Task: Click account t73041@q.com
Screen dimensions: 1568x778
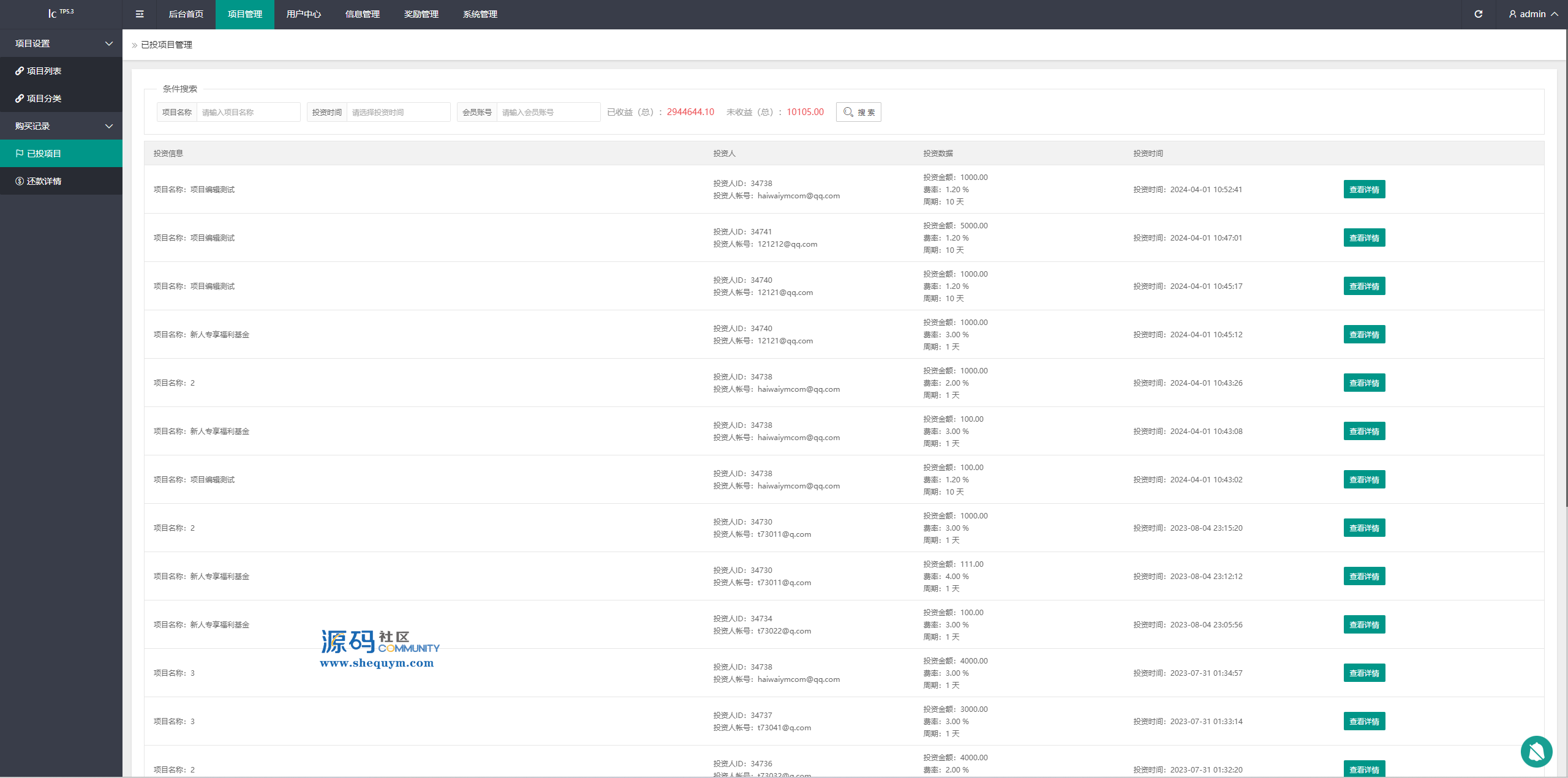Action: point(784,728)
